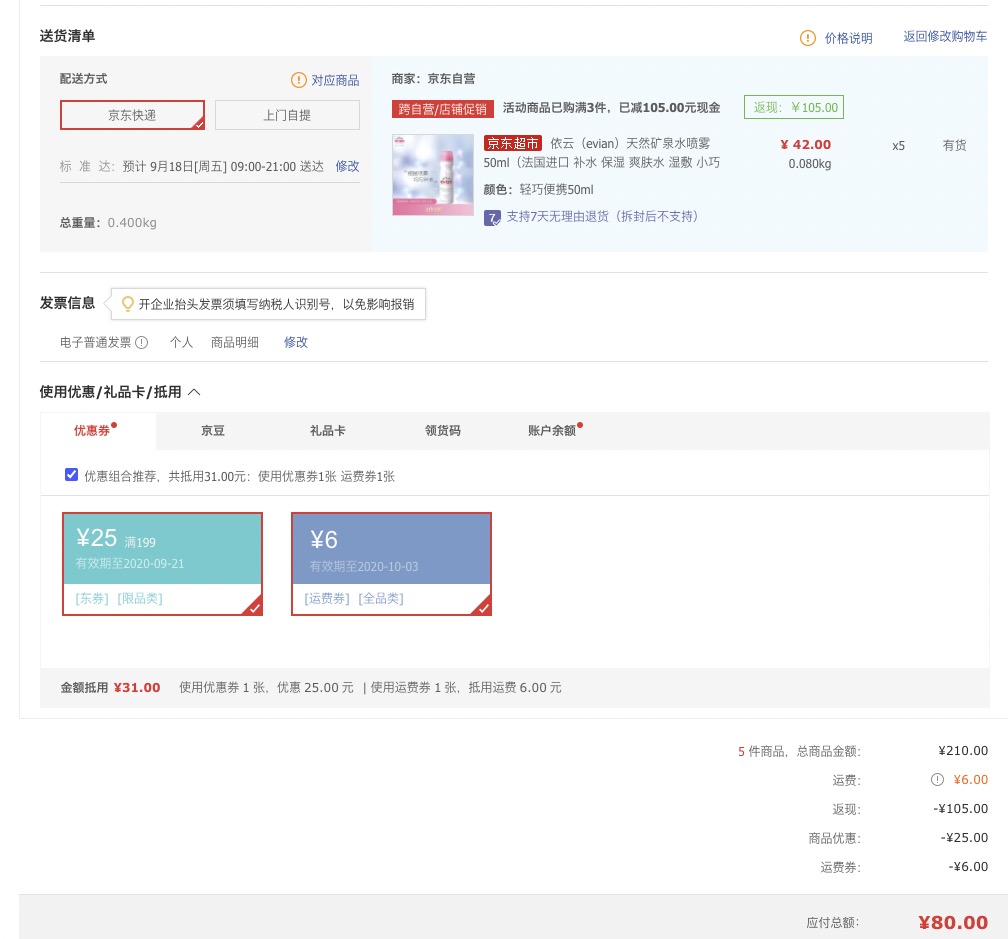Click 颜色: 轻巧便携50ml text
The height and width of the screenshot is (939, 1008).
pos(539,190)
